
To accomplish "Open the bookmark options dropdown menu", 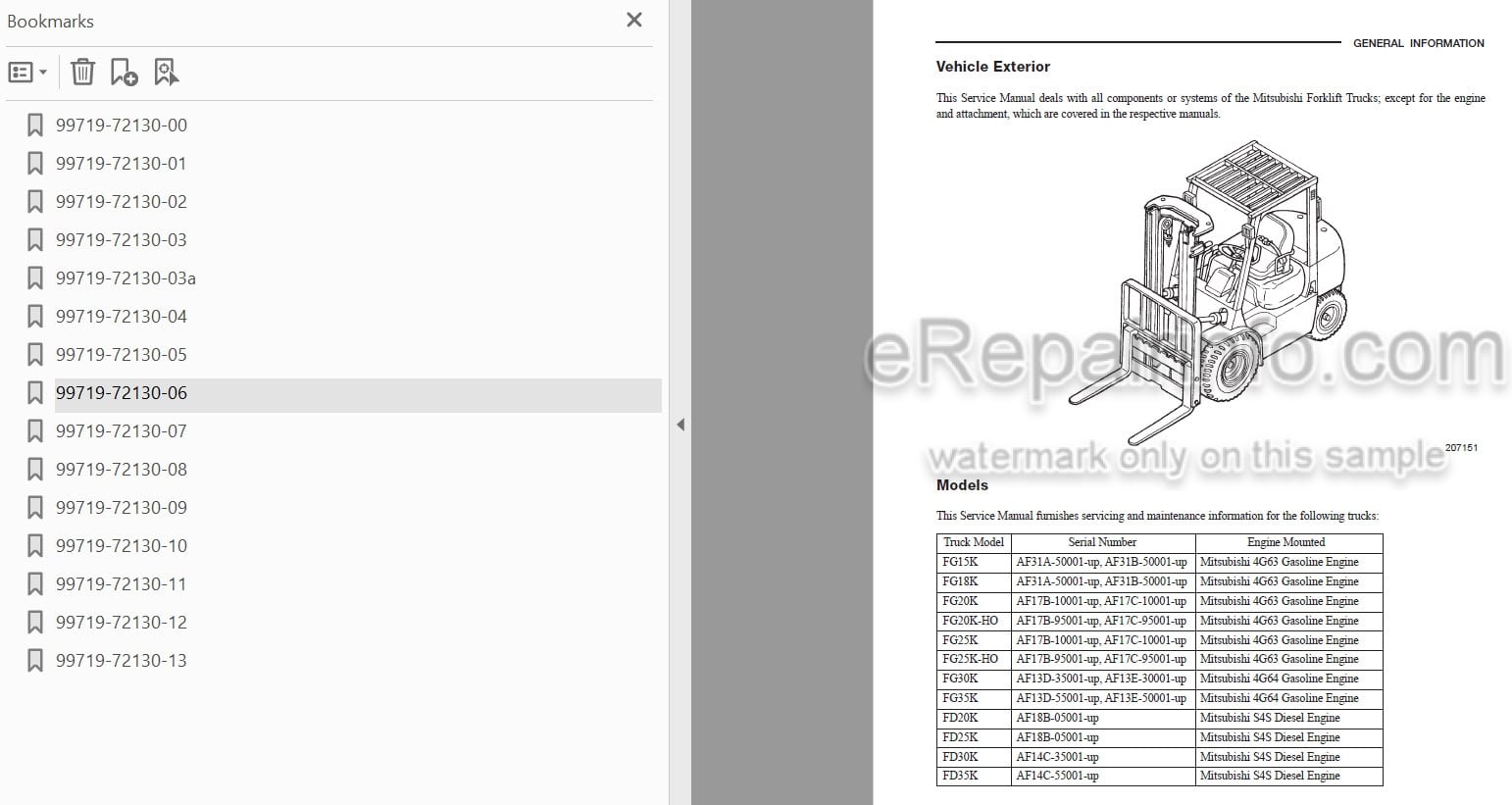I will click(27, 72).
